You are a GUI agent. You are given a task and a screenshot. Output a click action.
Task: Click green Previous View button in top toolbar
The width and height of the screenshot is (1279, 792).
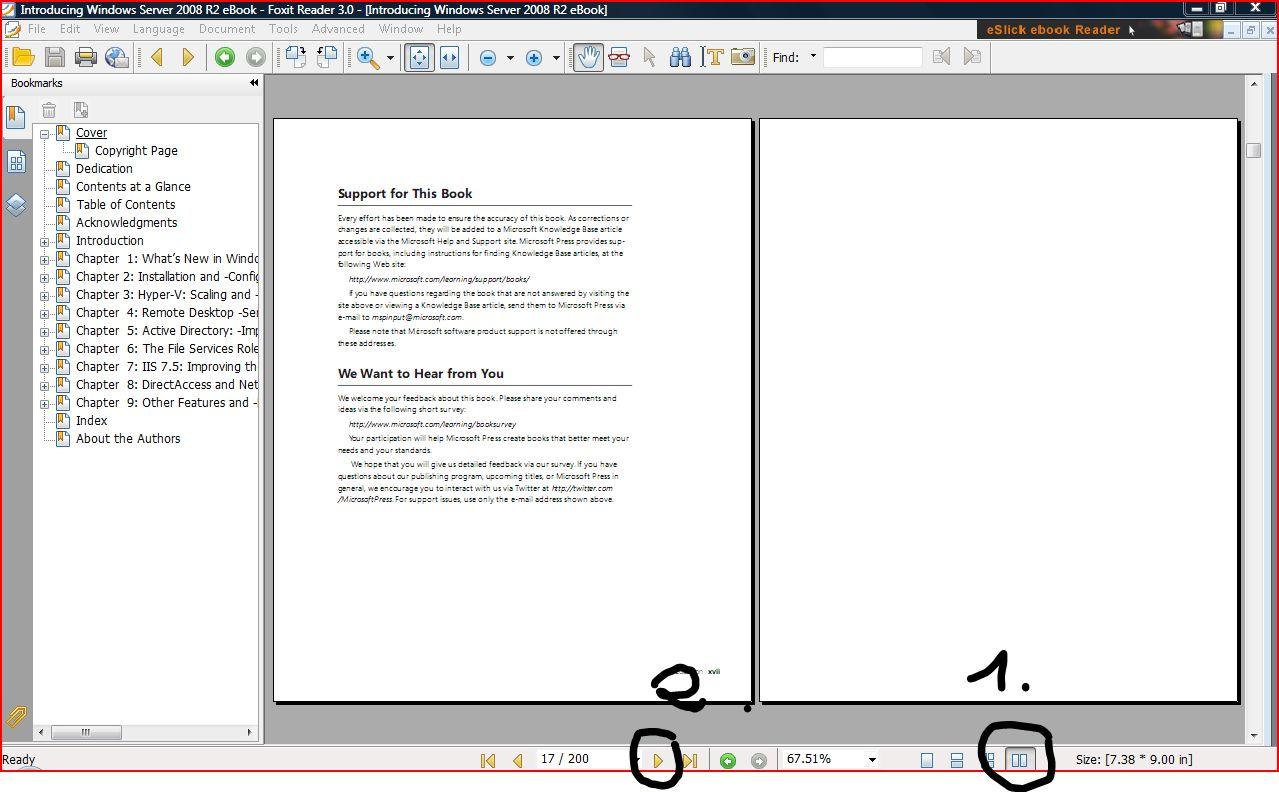click(224, 57)
